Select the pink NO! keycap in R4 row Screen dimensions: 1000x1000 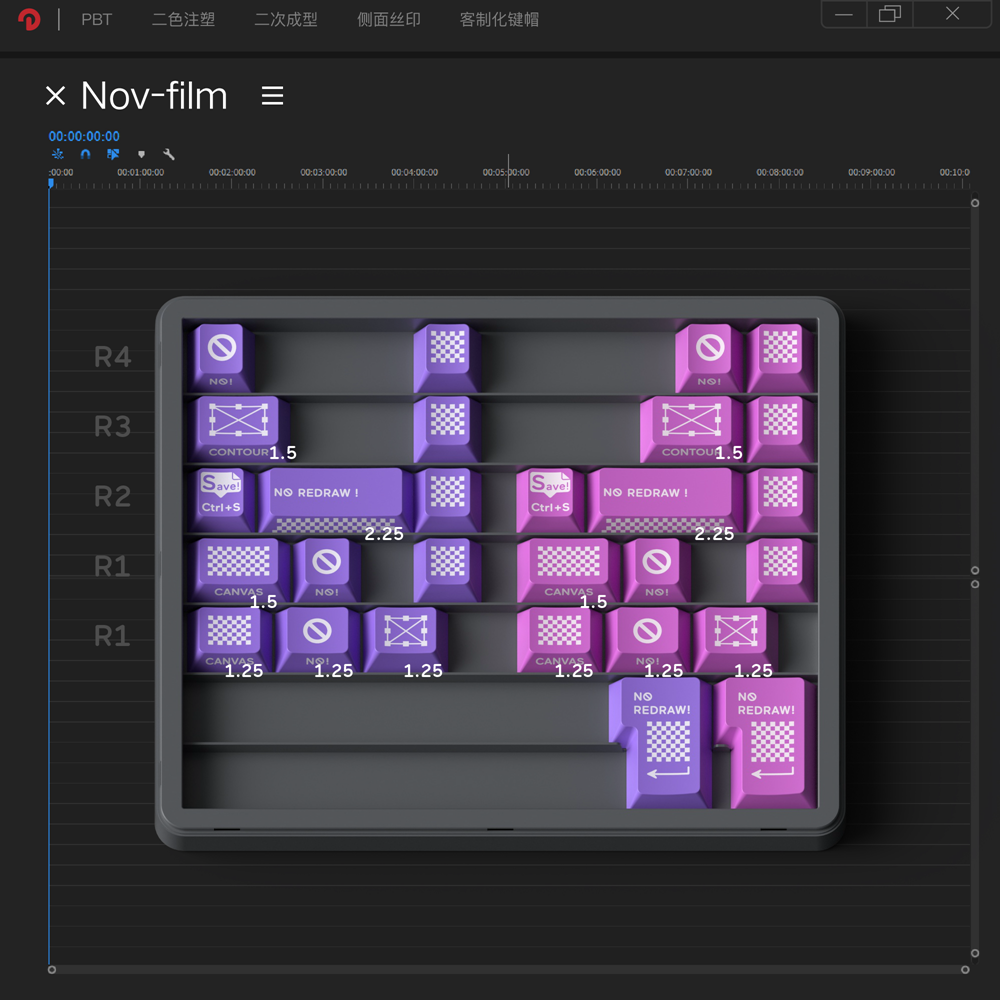[709, 357]
